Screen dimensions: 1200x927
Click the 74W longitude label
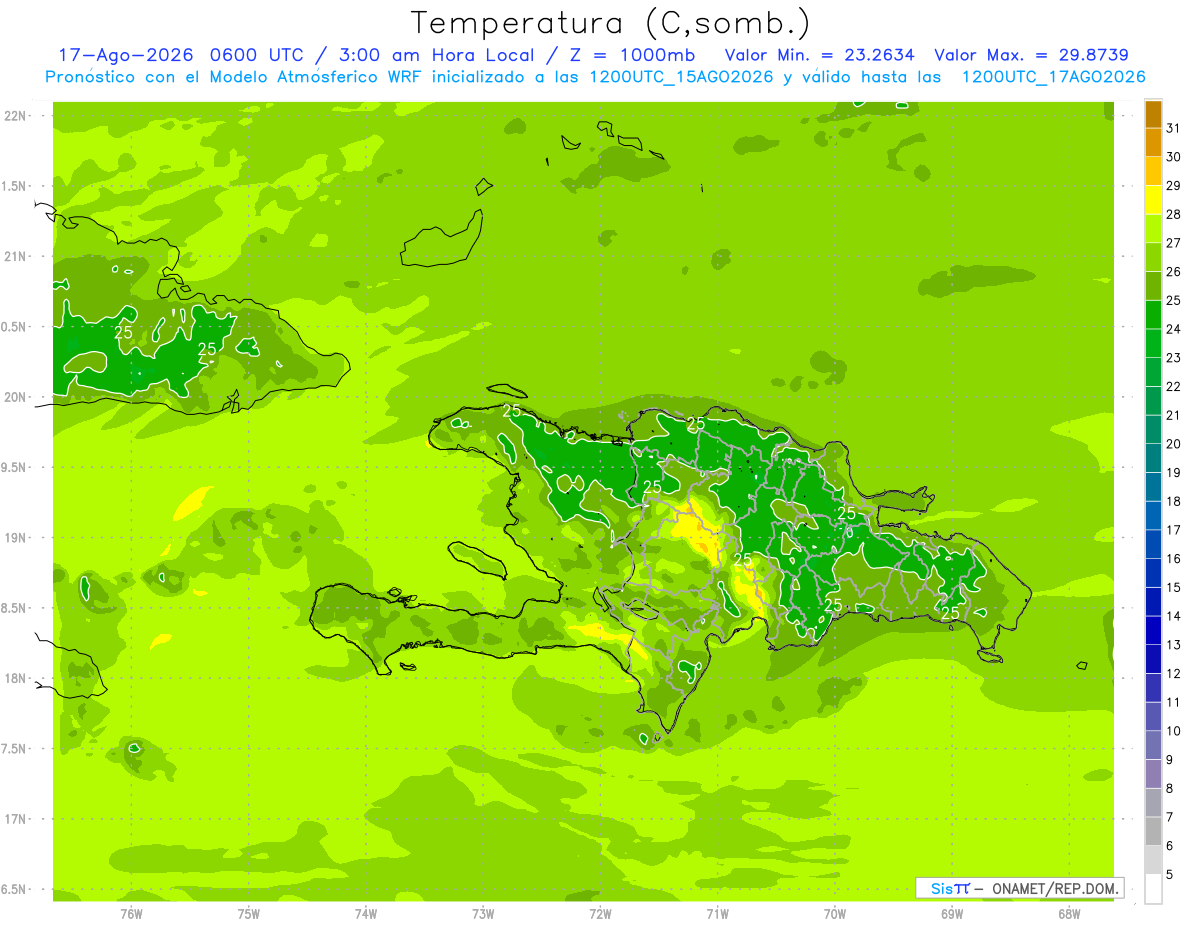[x=366, y=913]
